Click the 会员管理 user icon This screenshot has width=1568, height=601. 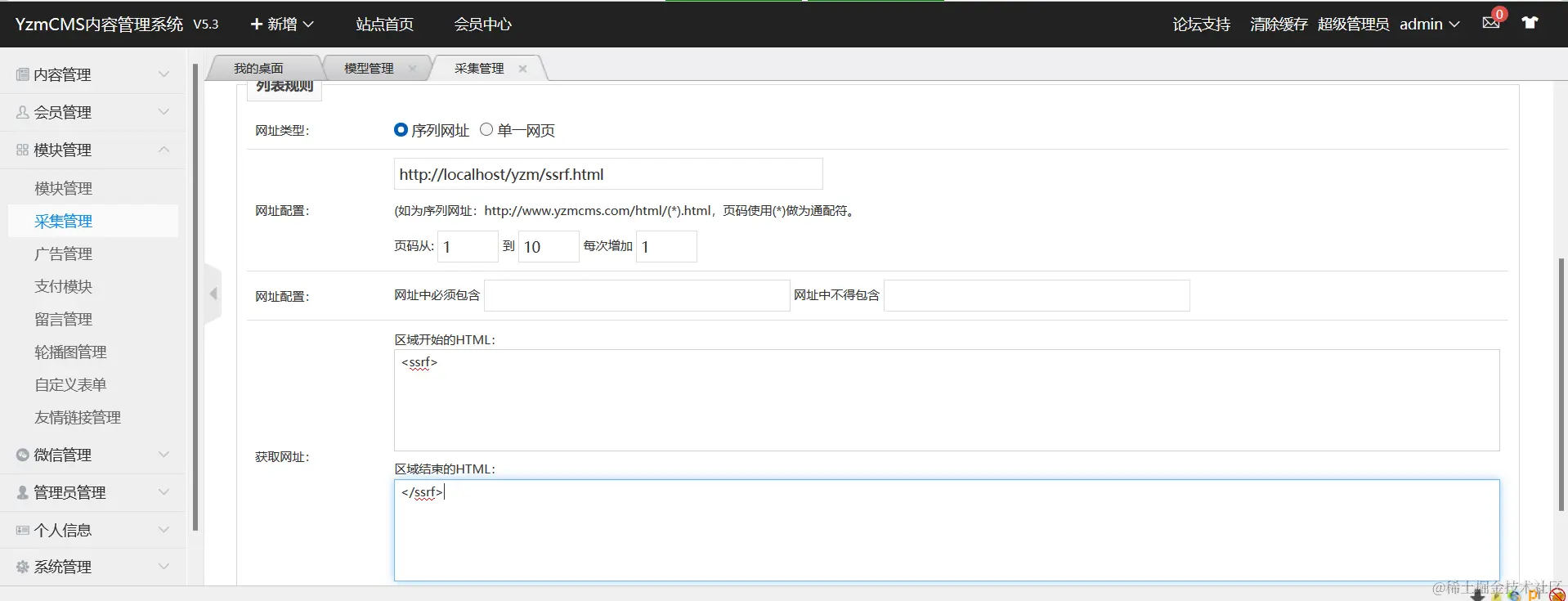[22, 112]
